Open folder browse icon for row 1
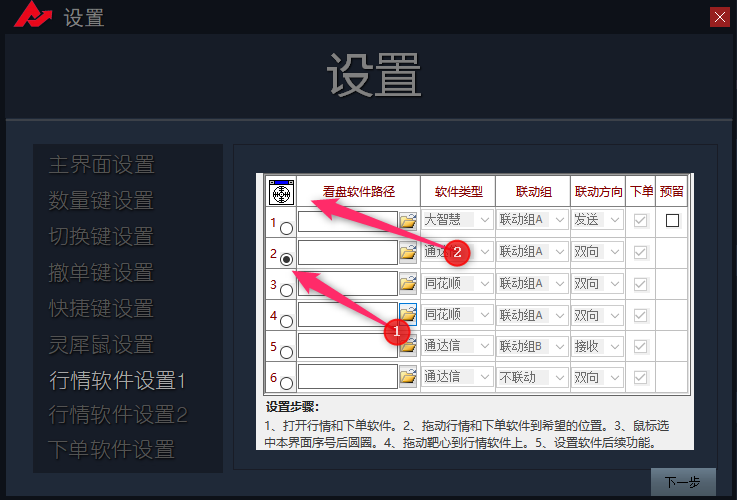737x500 pixels. (408, 220)
